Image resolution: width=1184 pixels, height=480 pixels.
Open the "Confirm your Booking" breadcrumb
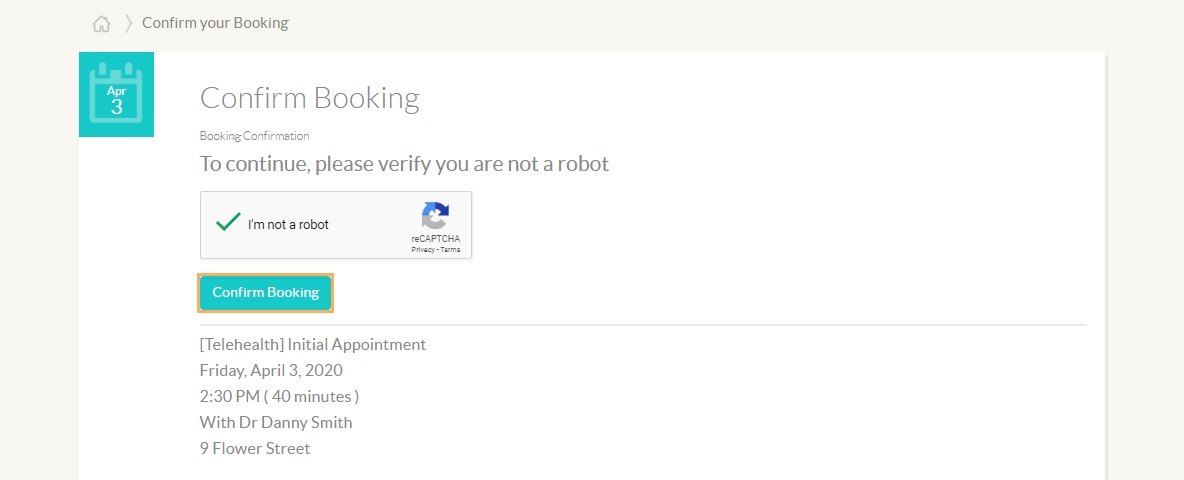pos(215,23)
